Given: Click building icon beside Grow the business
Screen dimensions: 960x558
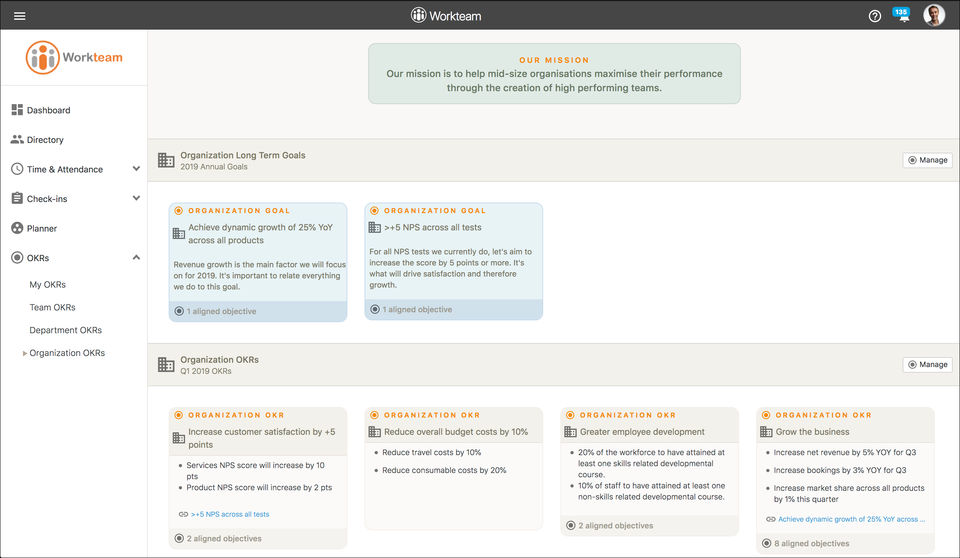Looking at the screenshot, I should [766, 432].
